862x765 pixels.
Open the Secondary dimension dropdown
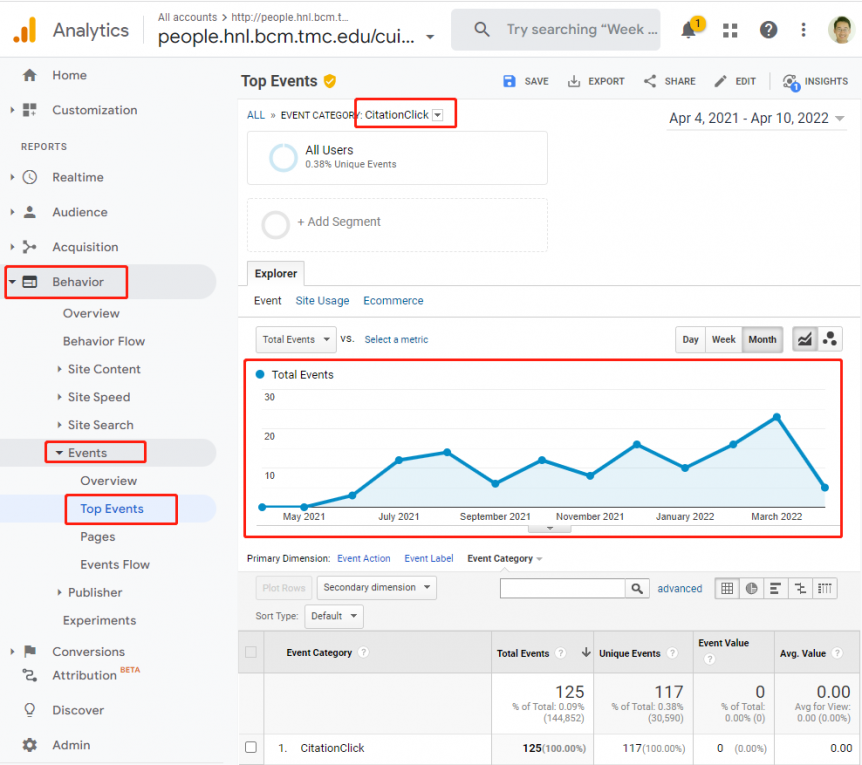pyautogui.click(x=376, y=588)
